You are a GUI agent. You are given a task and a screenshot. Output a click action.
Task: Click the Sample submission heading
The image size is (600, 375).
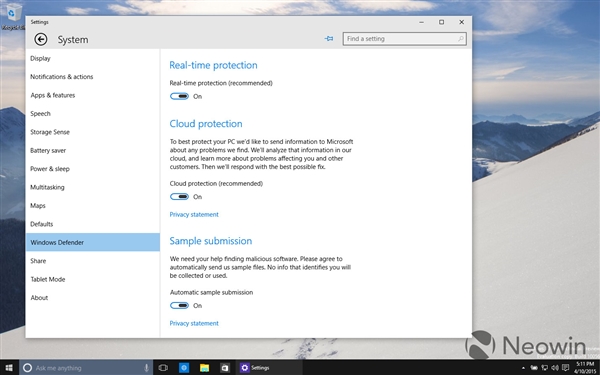[211, 241]
